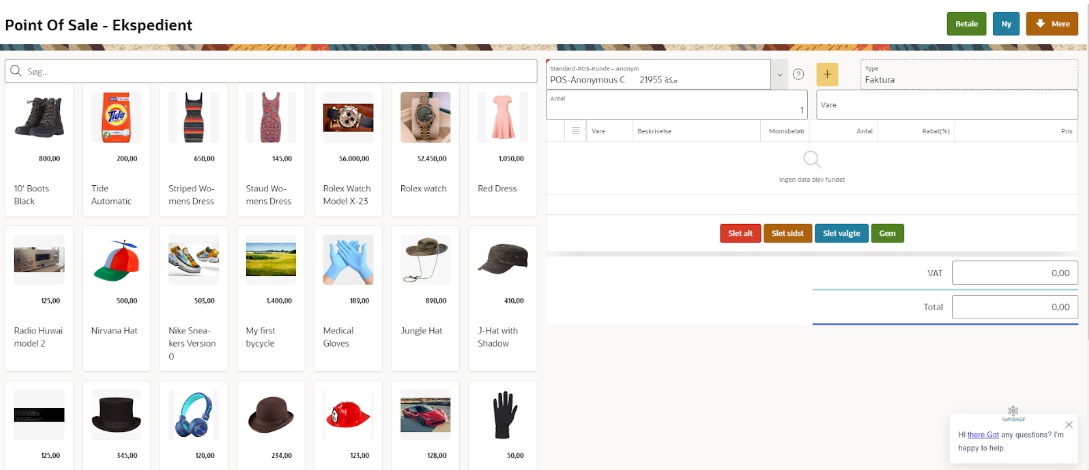
Task: Open the 'there.Got' link in chat popup
Action: tap(983, 435)
